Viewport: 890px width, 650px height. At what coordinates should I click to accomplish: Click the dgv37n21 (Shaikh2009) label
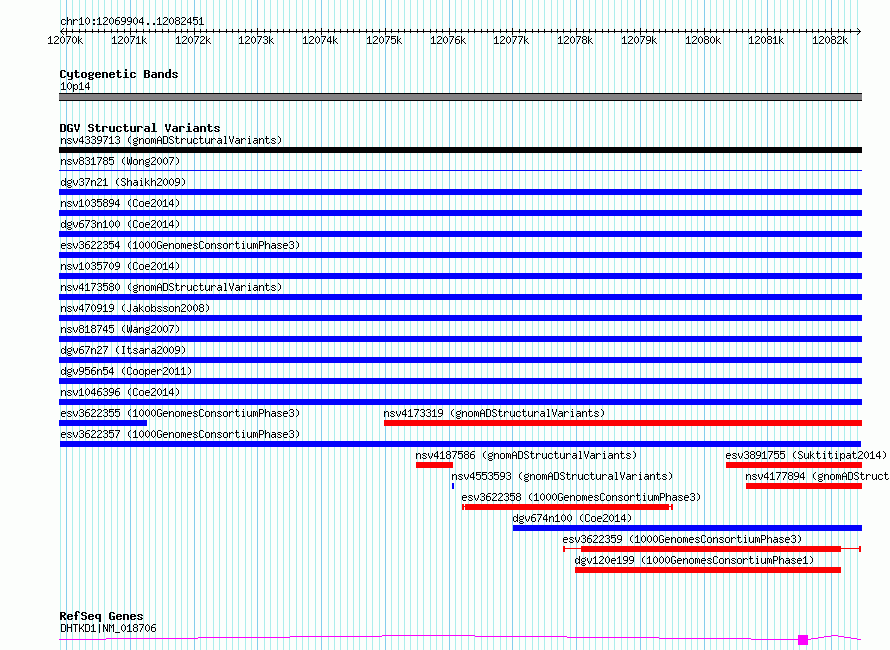[x=123, y=182]
